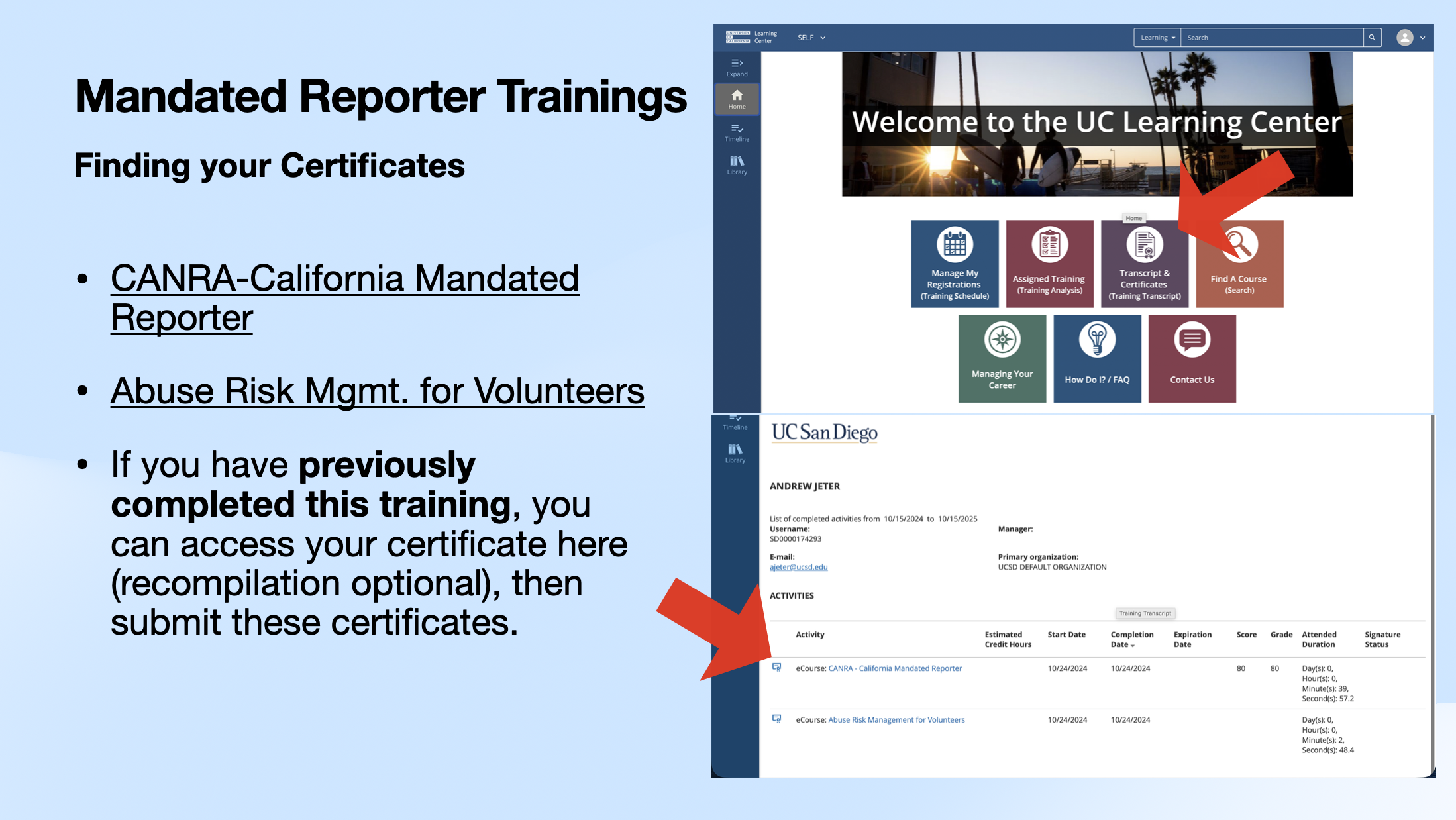Open the SELF menu
The height and width of the screenshot is (820, 1456).
click(809, 37)
